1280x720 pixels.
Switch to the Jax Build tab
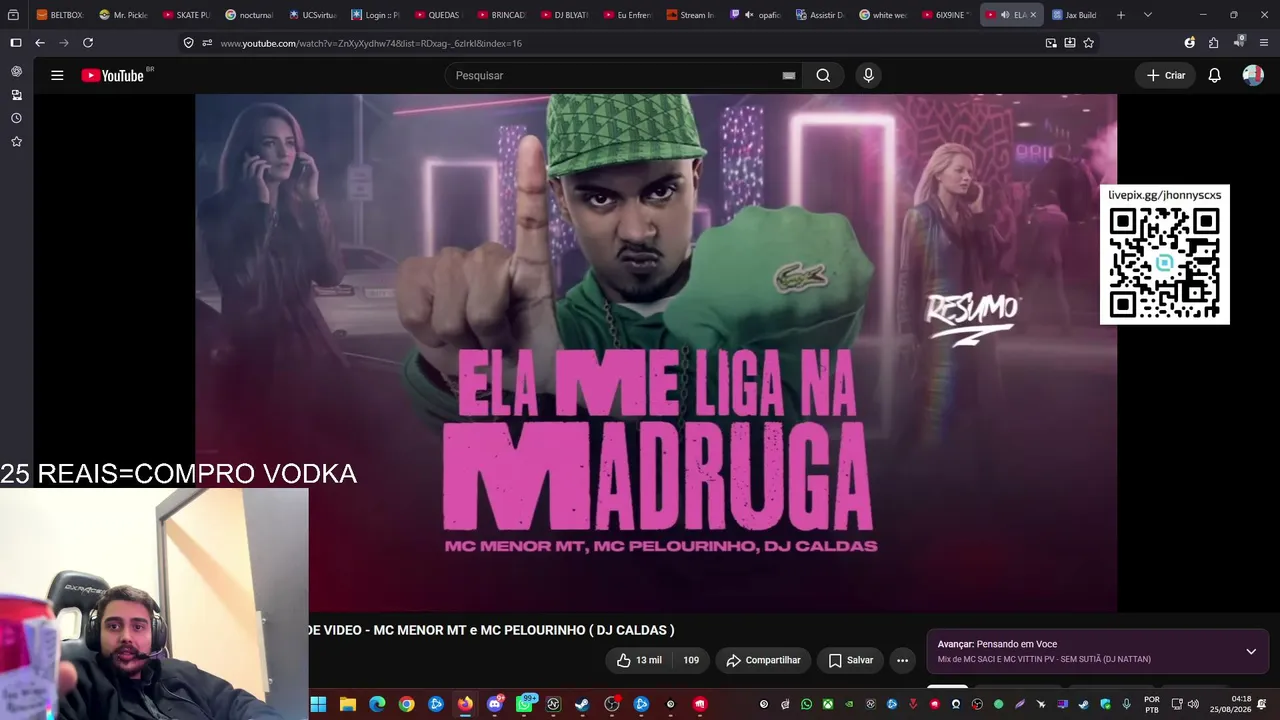[1075, 15]
